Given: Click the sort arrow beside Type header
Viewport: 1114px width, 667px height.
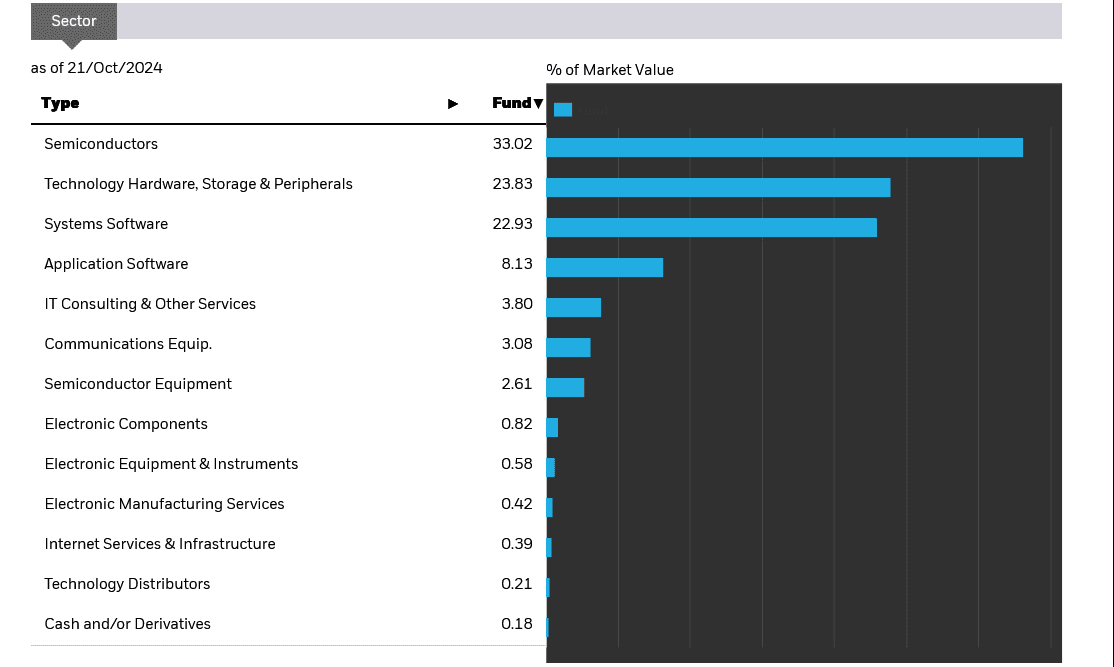Looking at the screenshot, I should pos(453,104).
